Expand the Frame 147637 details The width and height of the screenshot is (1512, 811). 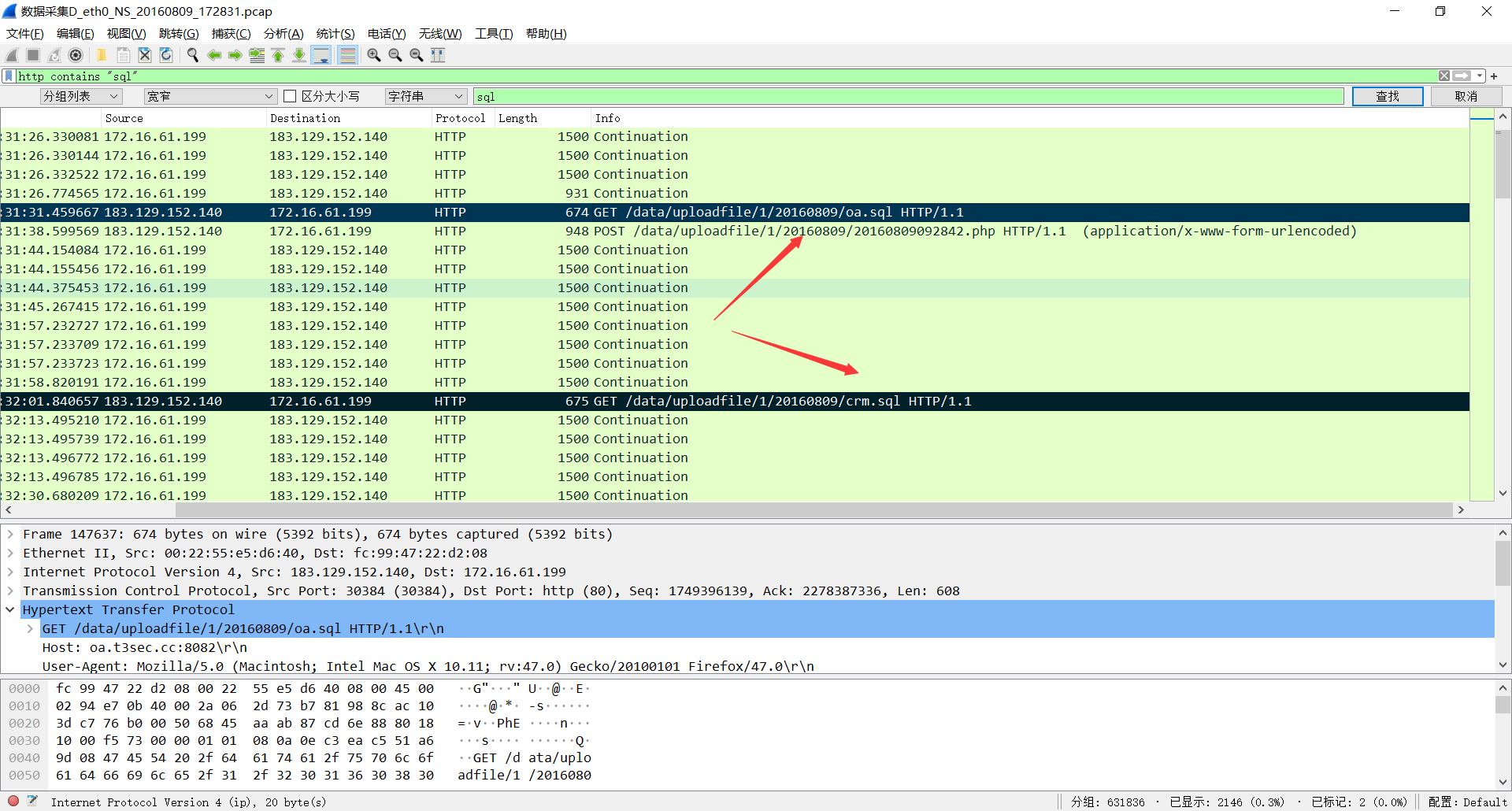pyautogui.click(x=10, y=534)
